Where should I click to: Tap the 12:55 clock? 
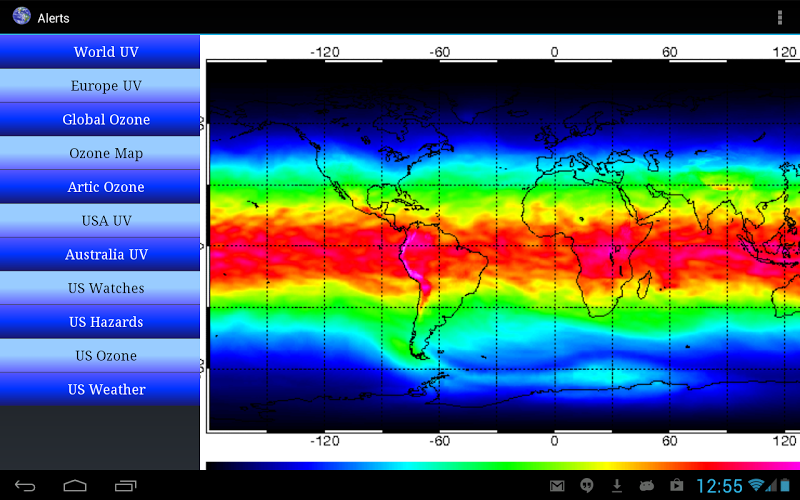point(719,486)
